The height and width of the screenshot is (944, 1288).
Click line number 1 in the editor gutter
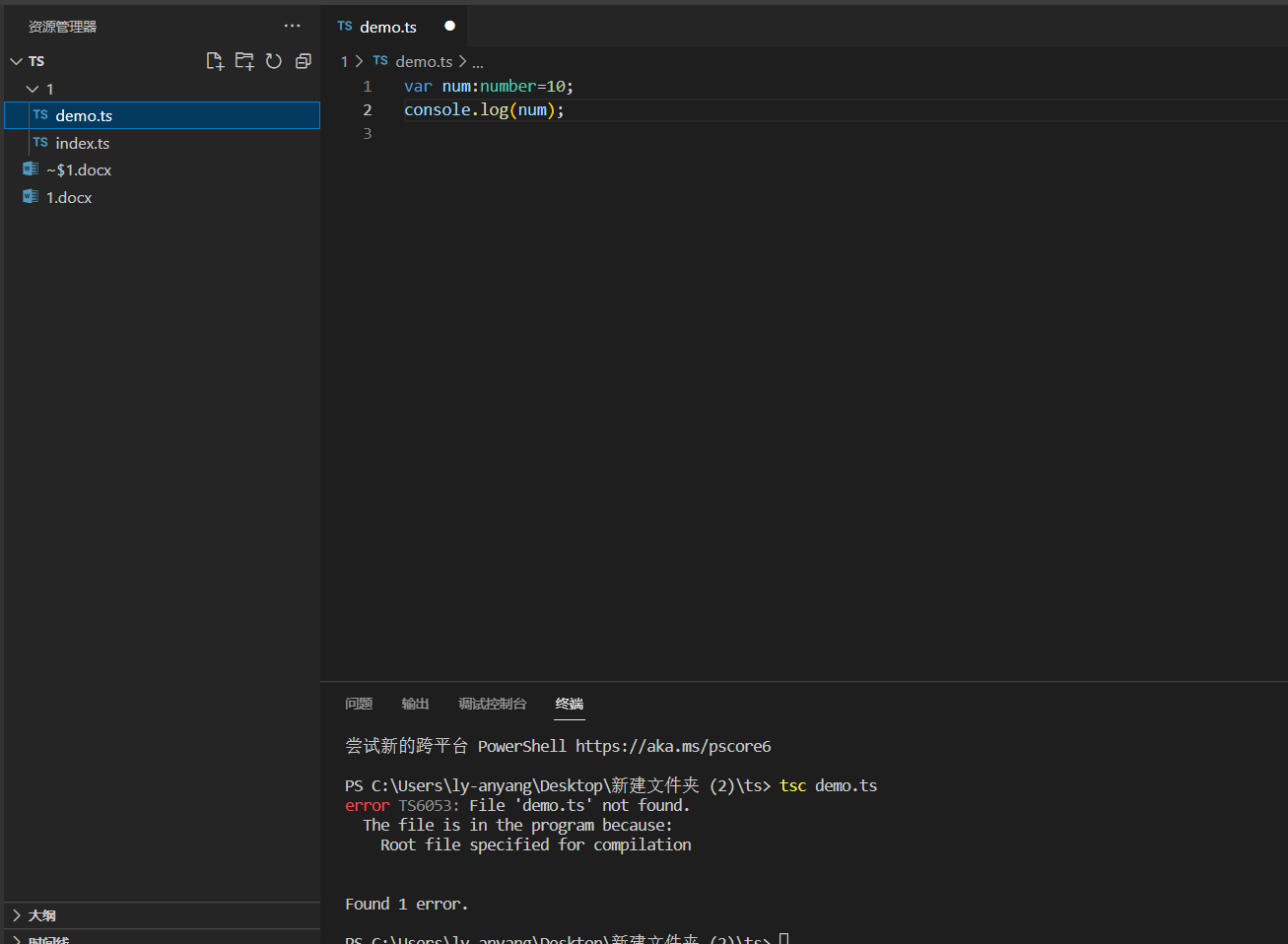368,87
